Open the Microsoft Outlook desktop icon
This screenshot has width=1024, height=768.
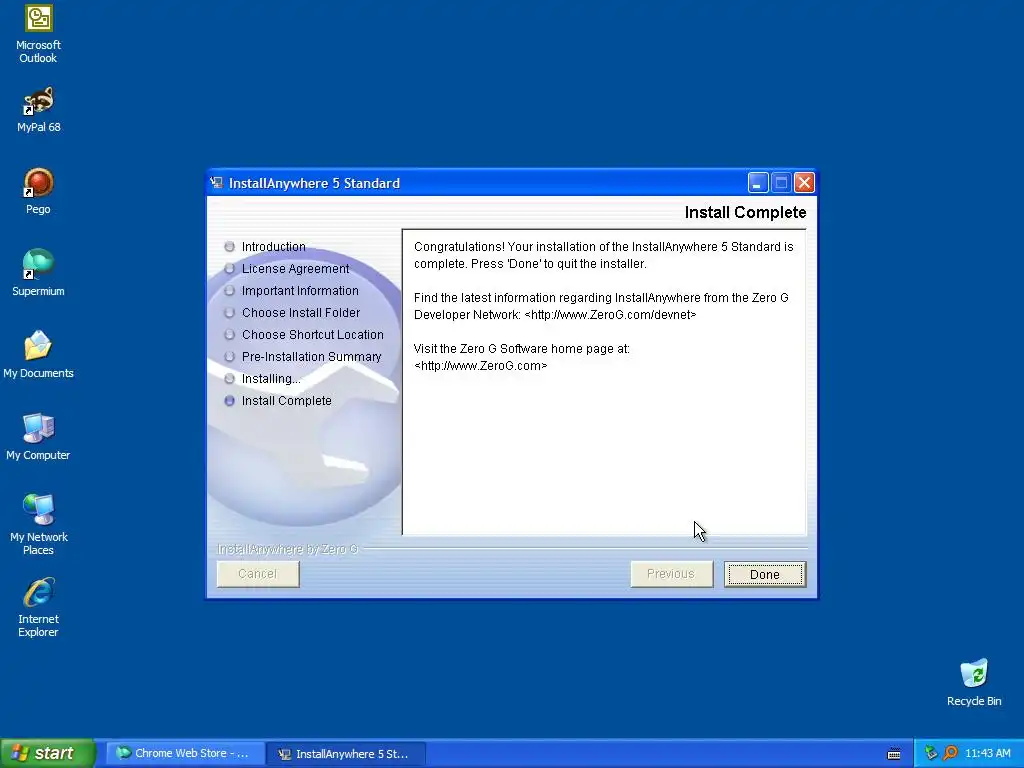click(x=39, y=34)
